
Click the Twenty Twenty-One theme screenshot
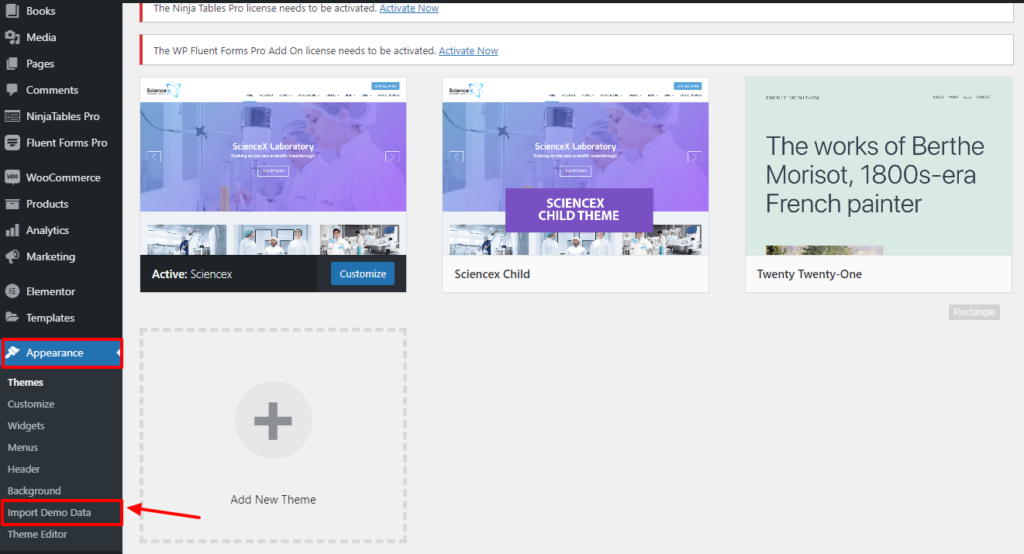[x=878, y=166]
